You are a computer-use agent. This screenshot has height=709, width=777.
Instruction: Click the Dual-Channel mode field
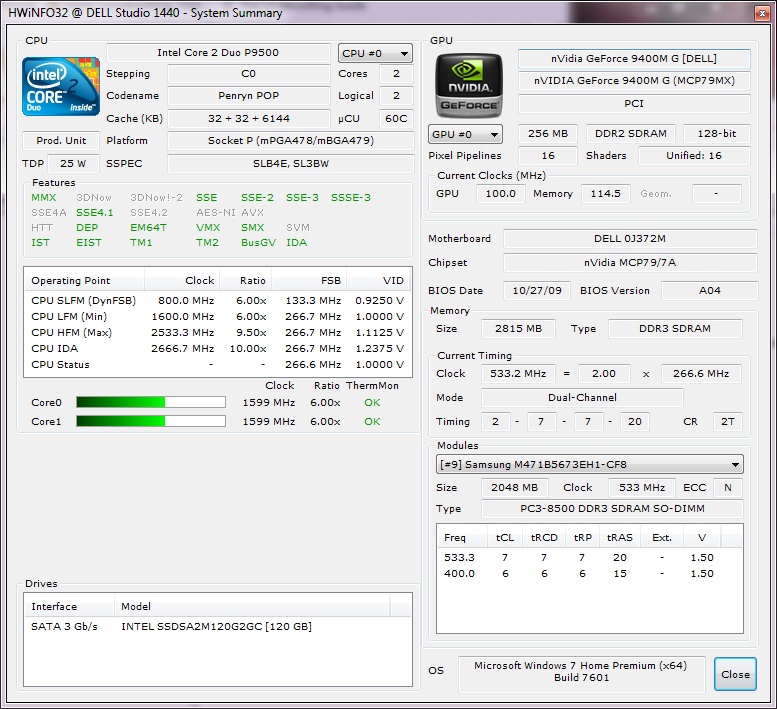click(x=582, y=397)
